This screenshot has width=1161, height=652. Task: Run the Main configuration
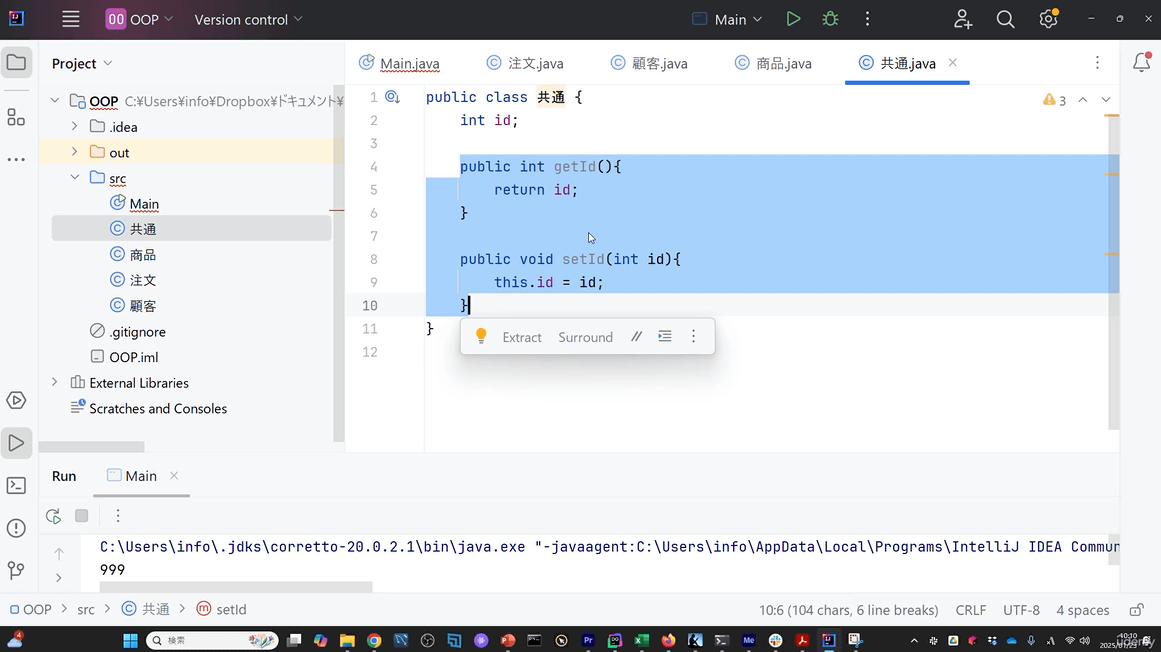click(x=793, y=19)
